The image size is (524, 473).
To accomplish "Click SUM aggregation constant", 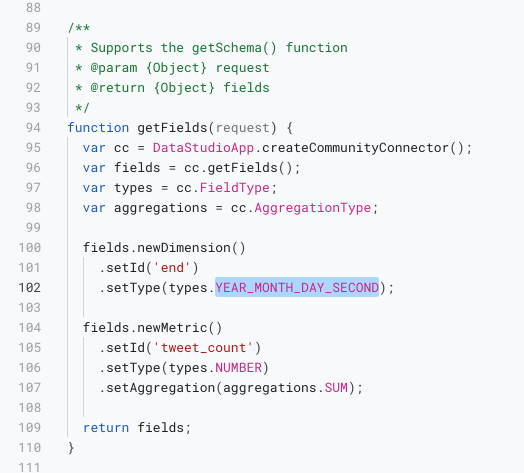I will pos(336,388).
